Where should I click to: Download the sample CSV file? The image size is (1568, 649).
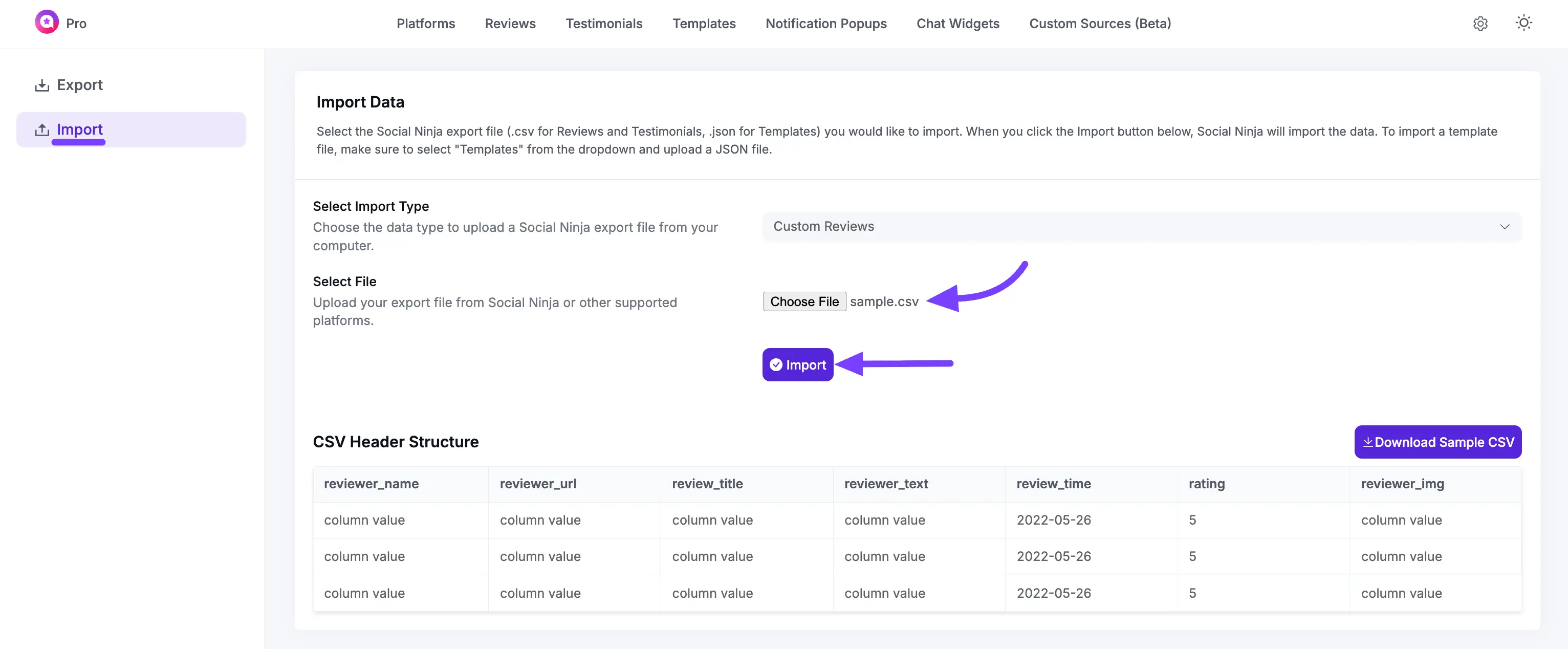[1437, 442]
